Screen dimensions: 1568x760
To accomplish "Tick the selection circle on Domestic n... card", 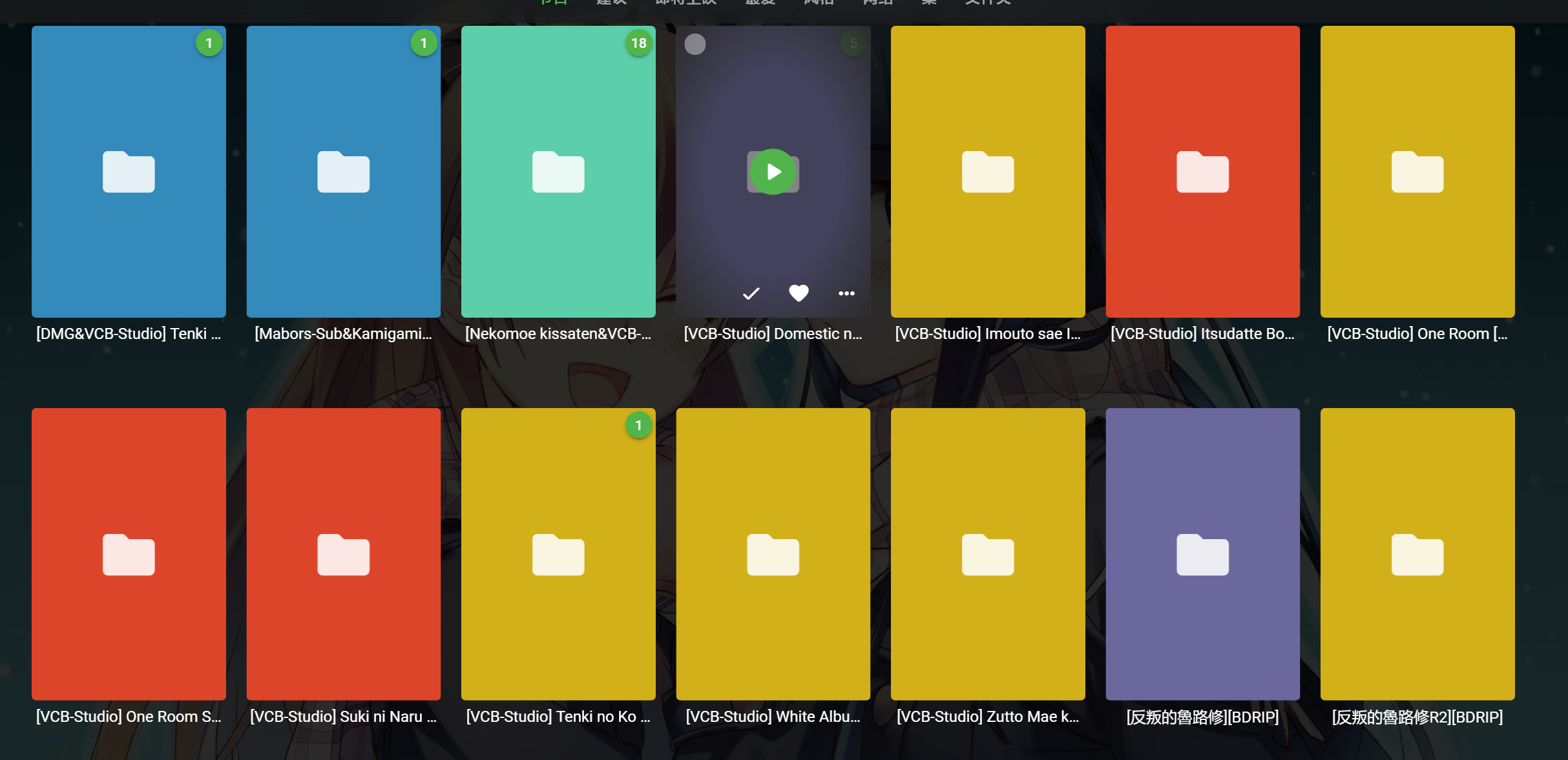I will click(695, 45).
